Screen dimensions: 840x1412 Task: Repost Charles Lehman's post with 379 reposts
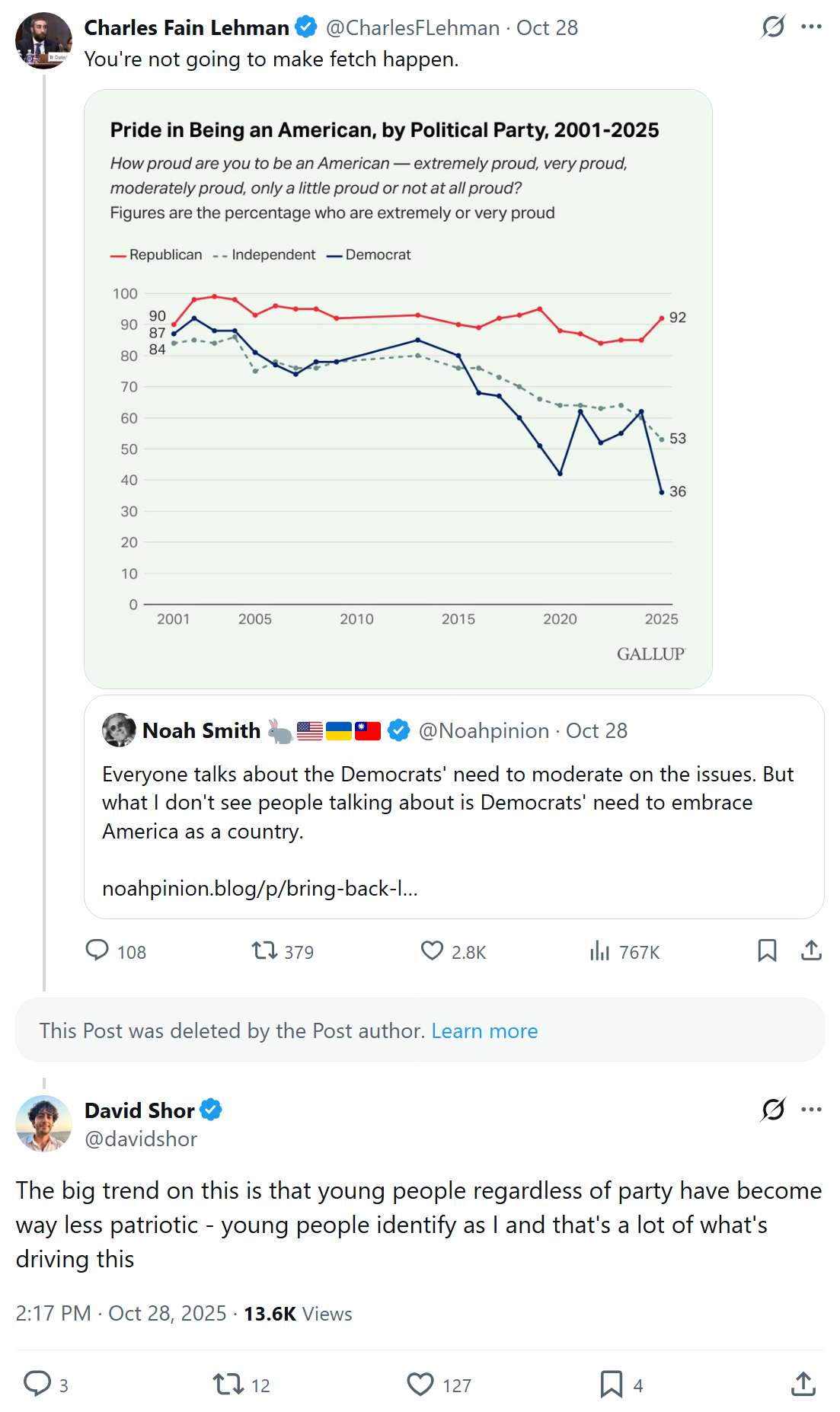pyautogui.click(x=265, y=950)
